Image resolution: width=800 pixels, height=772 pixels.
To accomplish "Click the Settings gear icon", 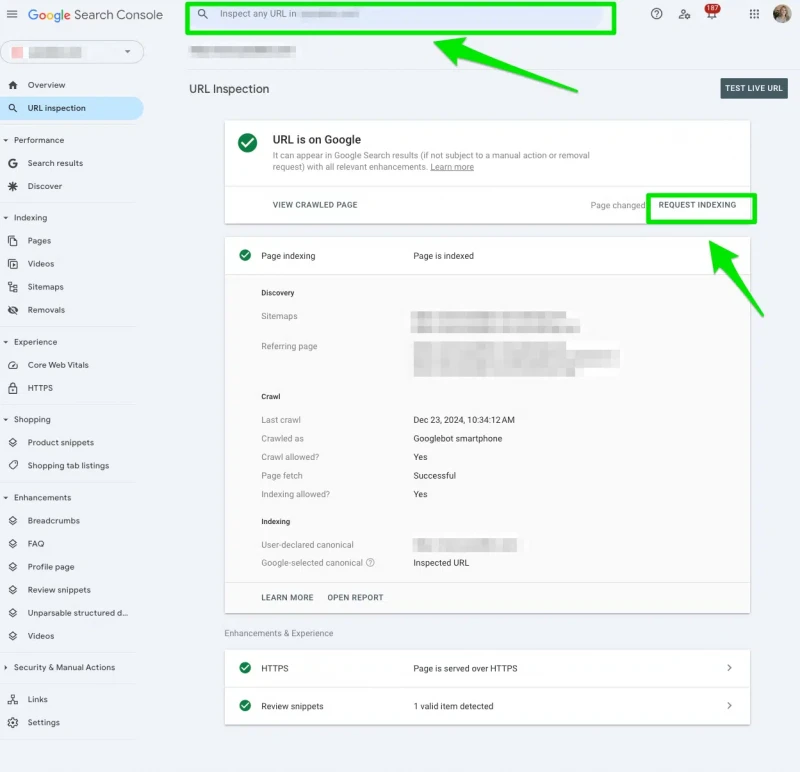I will pyautogui.click(x=13, y=722).
